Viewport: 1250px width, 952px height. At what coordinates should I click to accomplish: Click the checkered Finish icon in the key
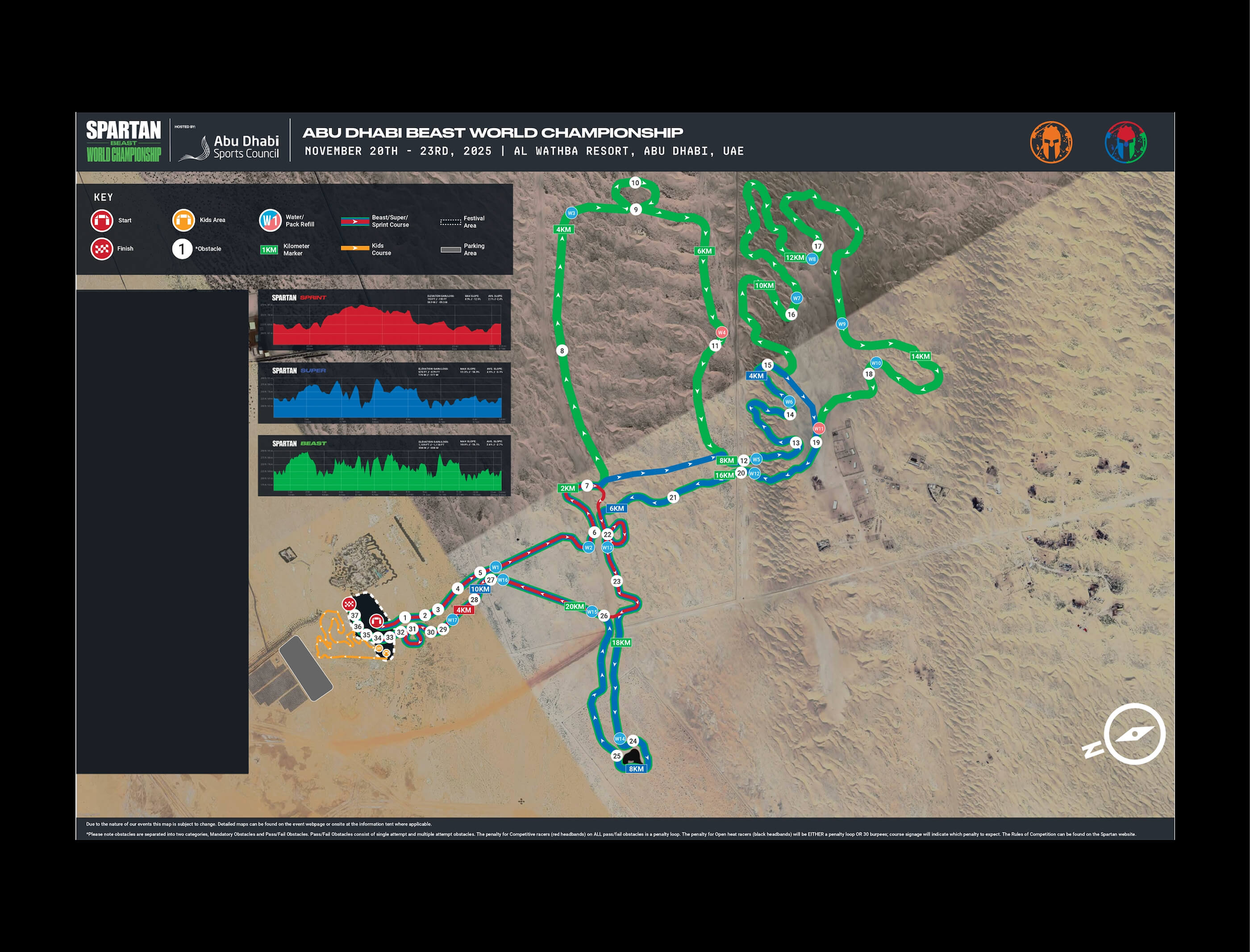click(102, 249)
